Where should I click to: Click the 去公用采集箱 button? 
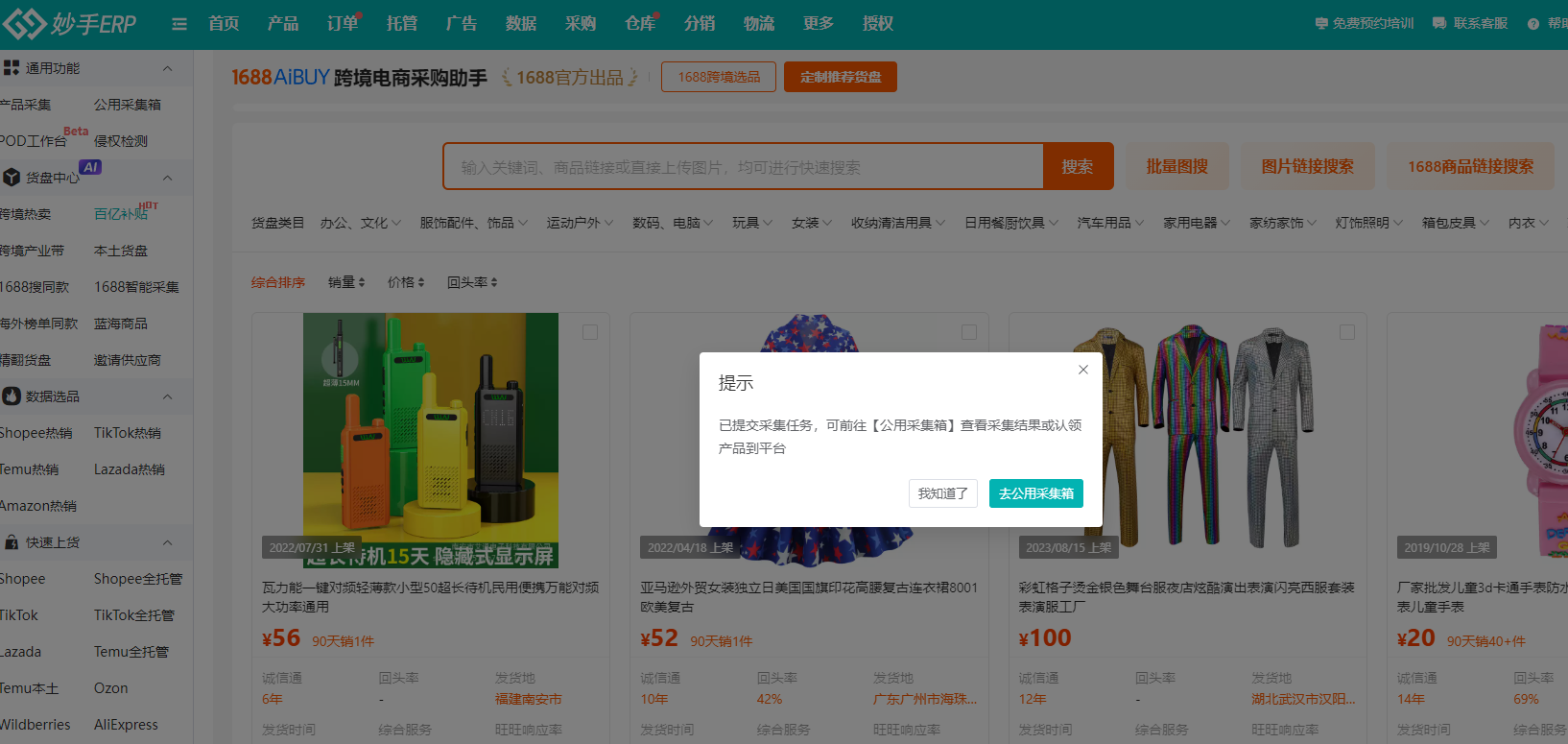[x=1036, y=493]
